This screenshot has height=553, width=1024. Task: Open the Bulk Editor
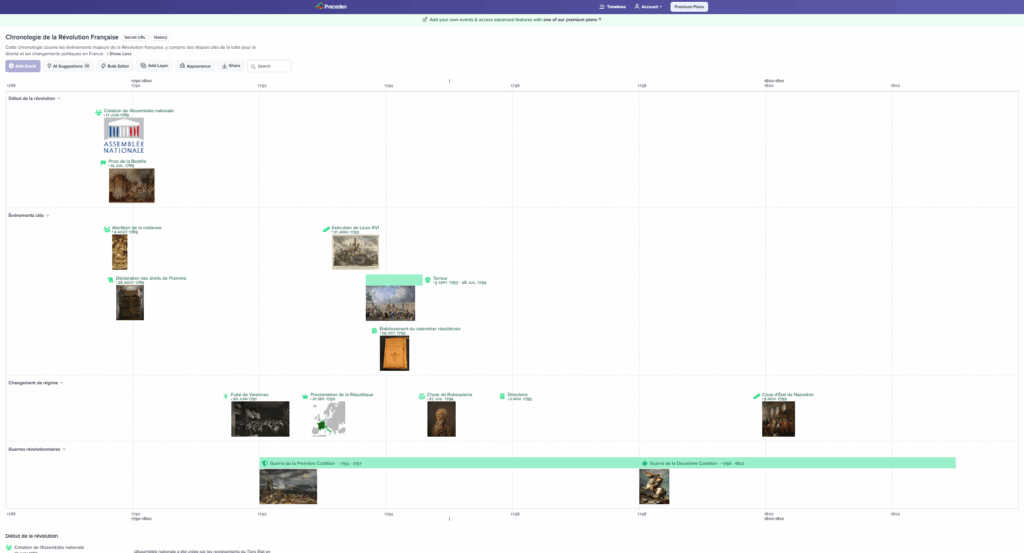point(115,66)
